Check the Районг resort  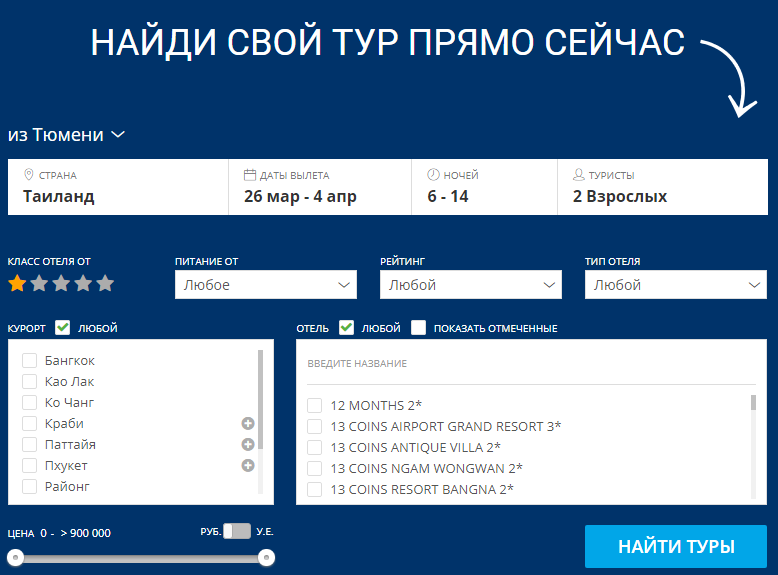(29, 486)
